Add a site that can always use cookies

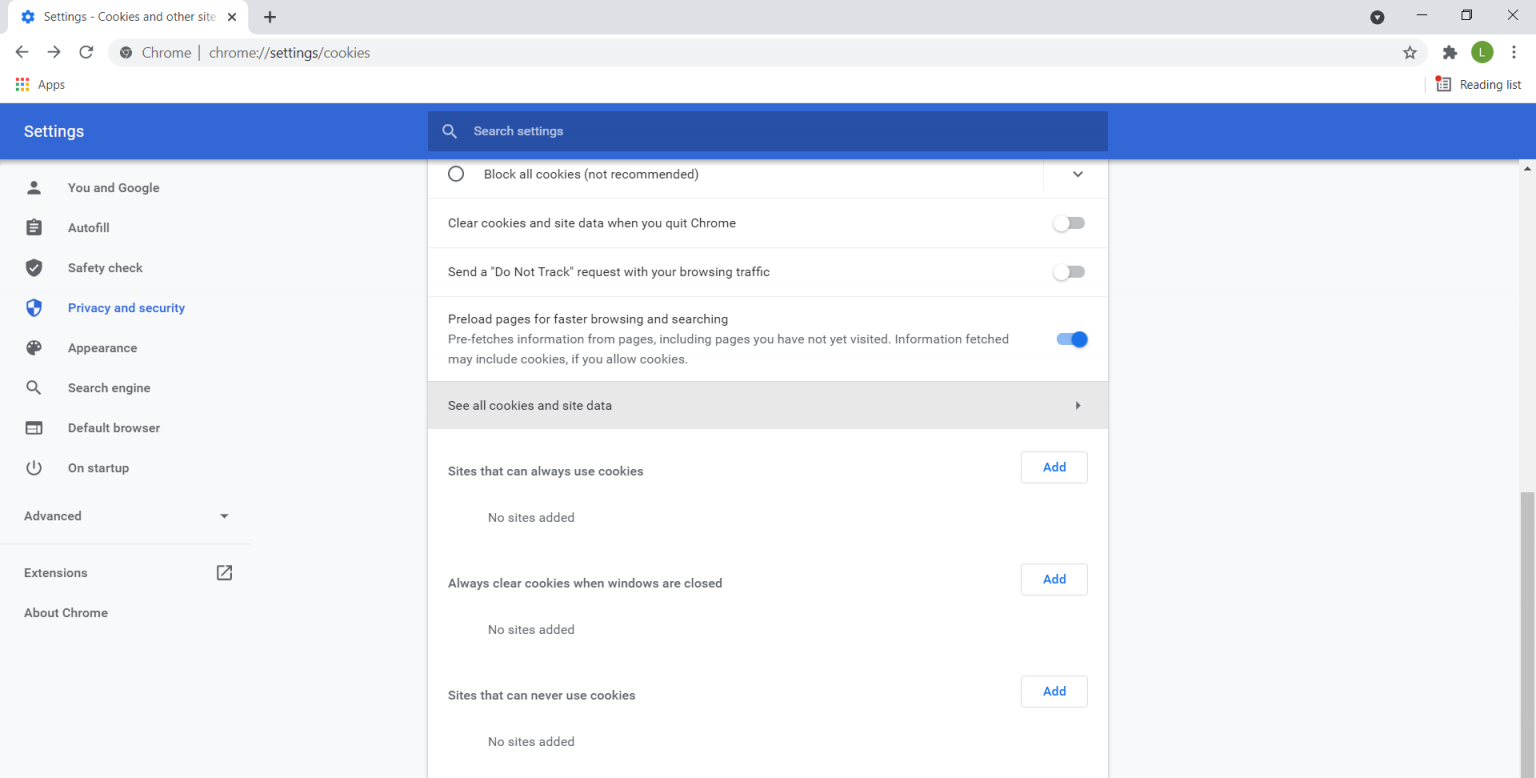click(1053, 467)
